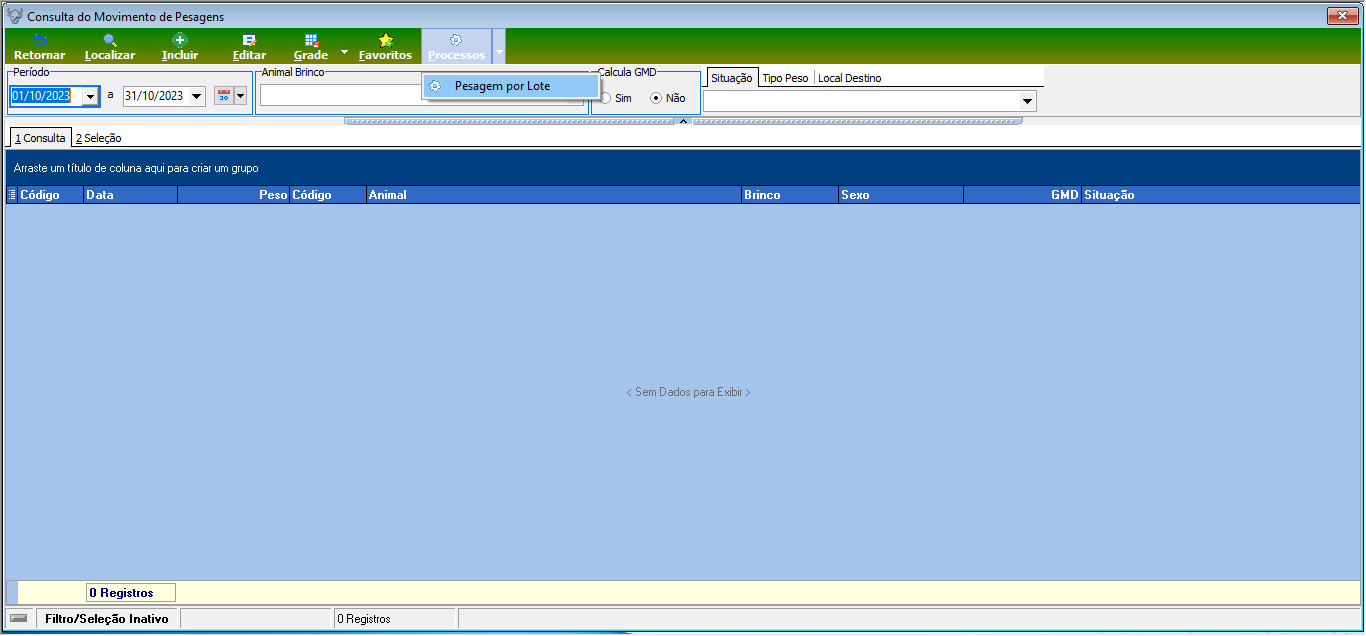Switch to the 1 Consulta tab
This screenshot has width=1366, height=636.
(x=40, y=138)
